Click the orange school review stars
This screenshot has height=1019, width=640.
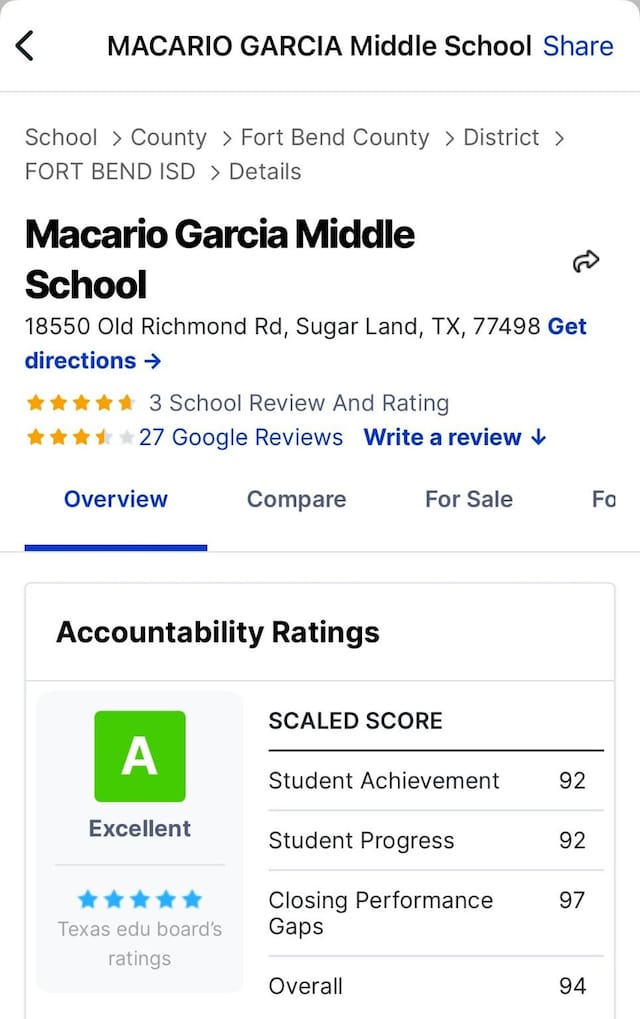point(81,403)
